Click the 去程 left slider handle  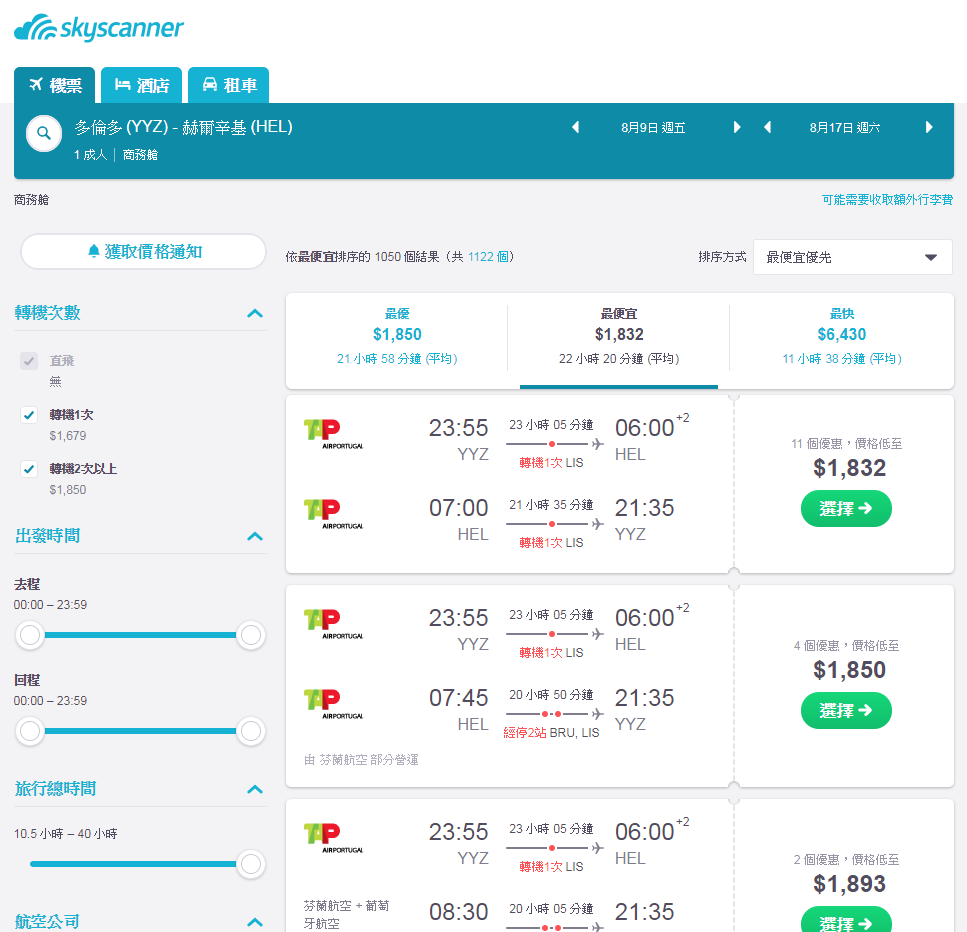click(x=30, y=635)
